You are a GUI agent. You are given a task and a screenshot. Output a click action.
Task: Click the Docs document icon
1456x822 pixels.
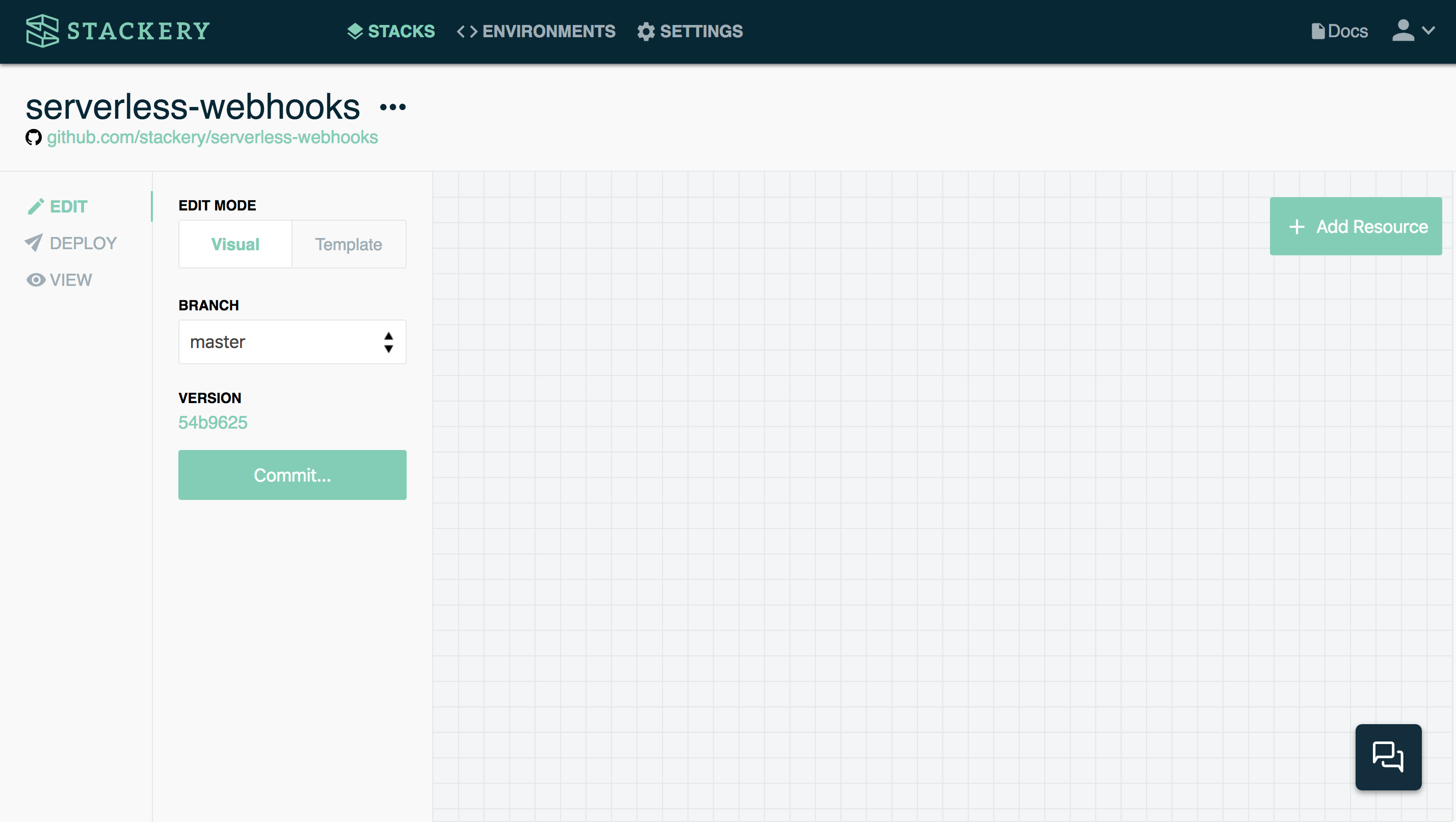[x=1317, y=31]
